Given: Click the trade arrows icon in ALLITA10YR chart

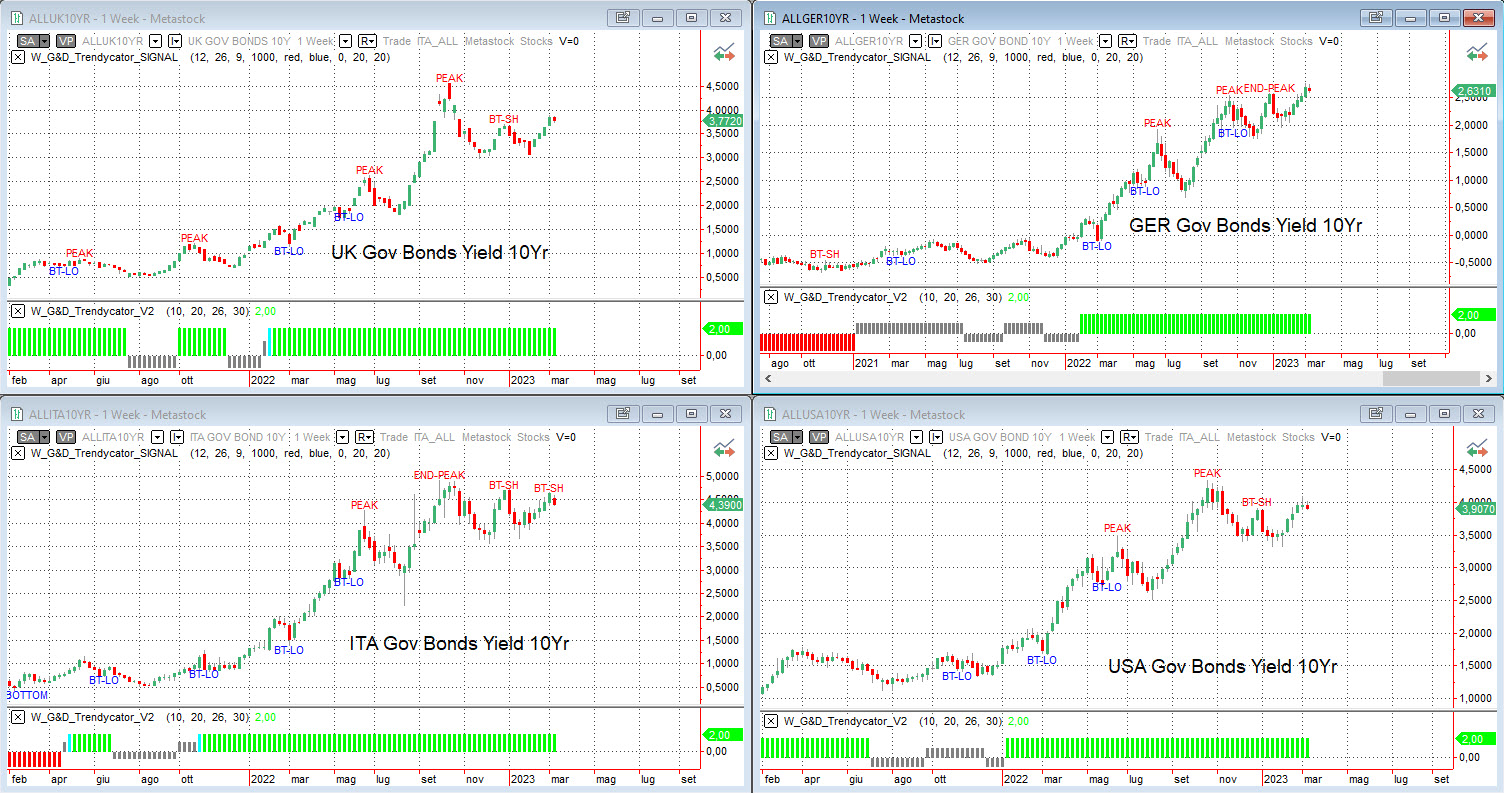Looking at the screenshot, I should 724,448.
